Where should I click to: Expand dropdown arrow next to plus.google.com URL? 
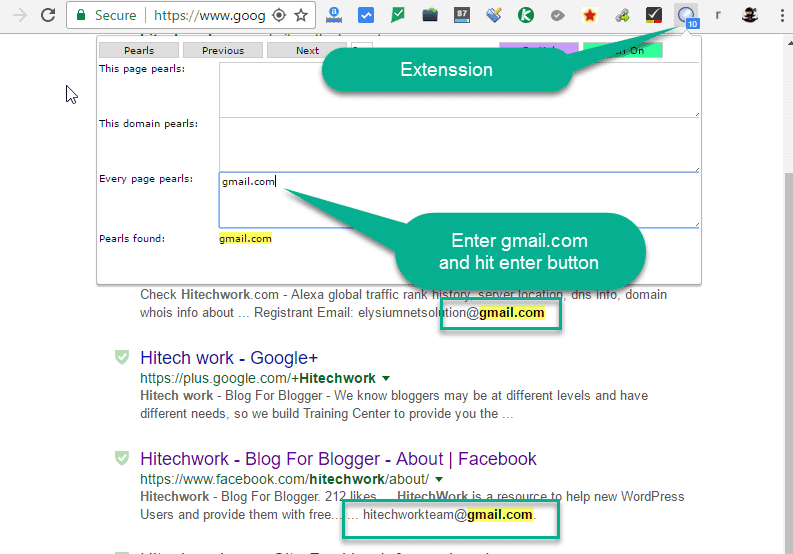click(386, 378)
